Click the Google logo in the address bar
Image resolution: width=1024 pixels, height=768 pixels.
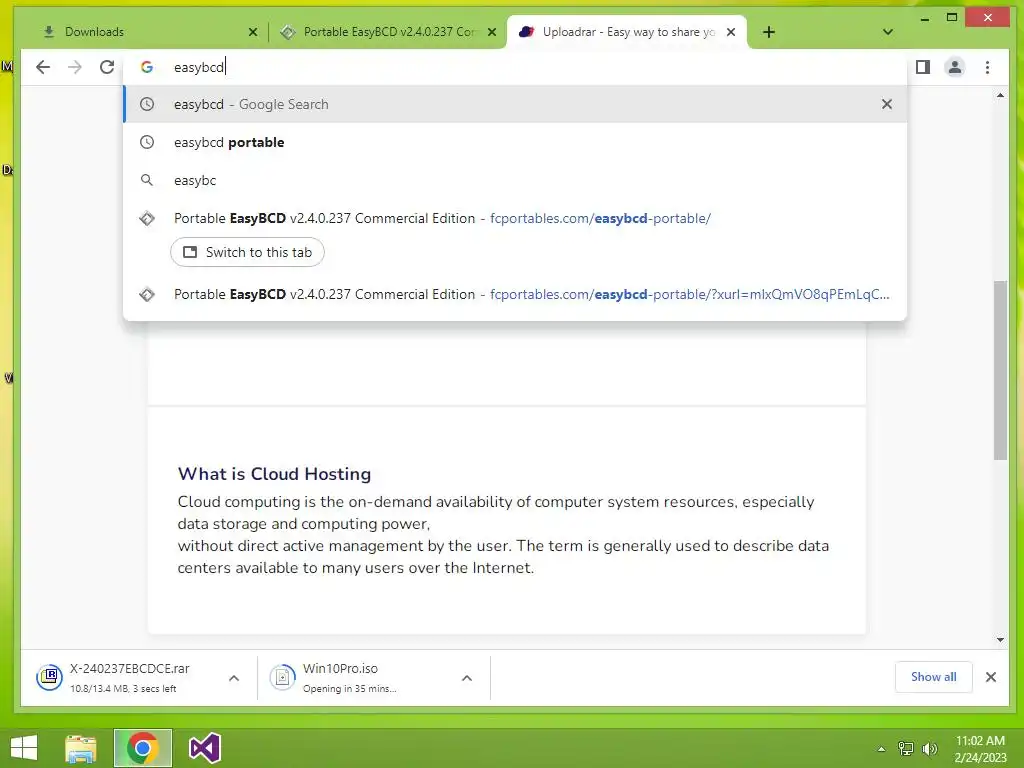tap(147, 67)
